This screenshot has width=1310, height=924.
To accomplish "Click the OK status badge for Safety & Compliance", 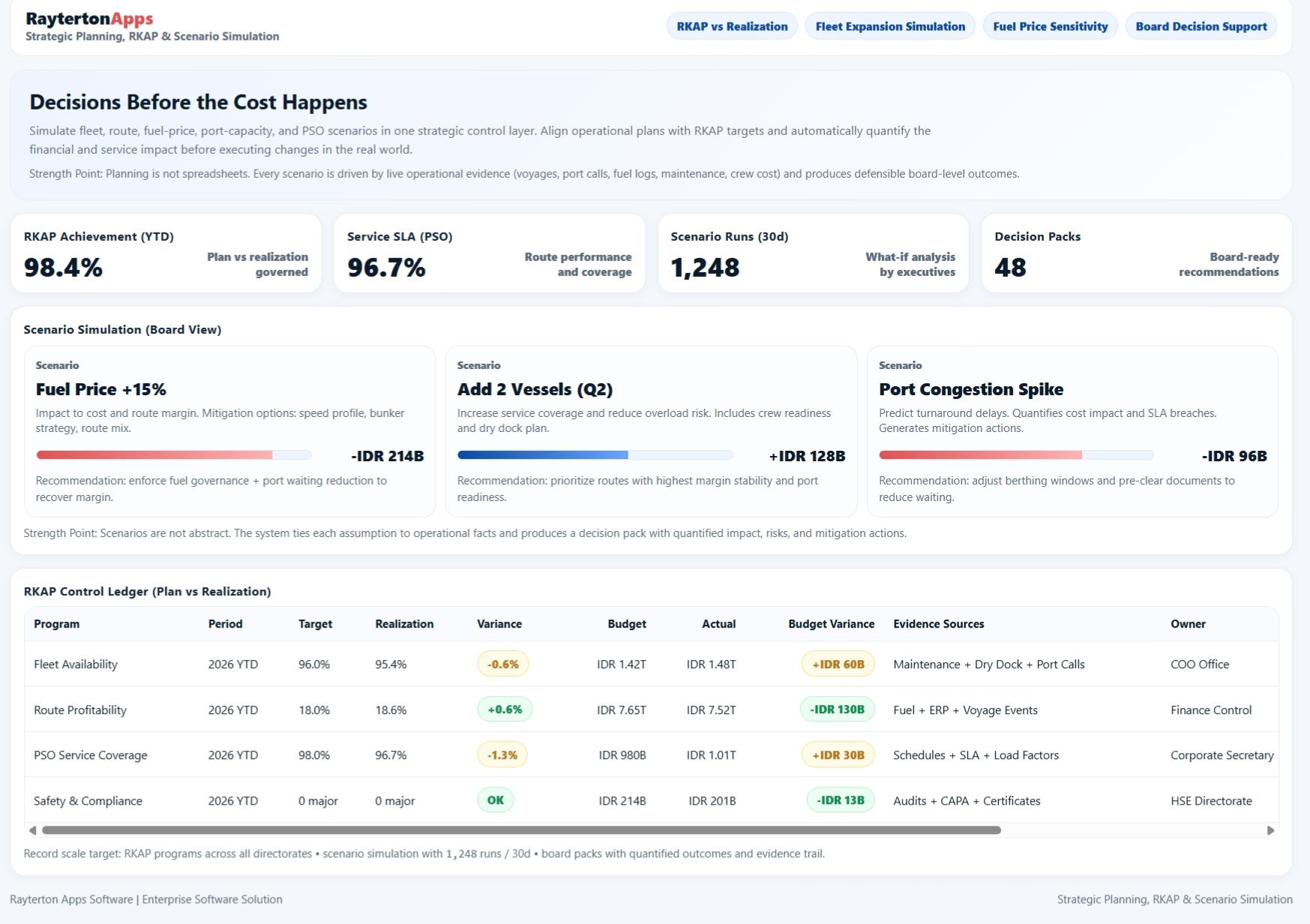I will pos(496,800).
